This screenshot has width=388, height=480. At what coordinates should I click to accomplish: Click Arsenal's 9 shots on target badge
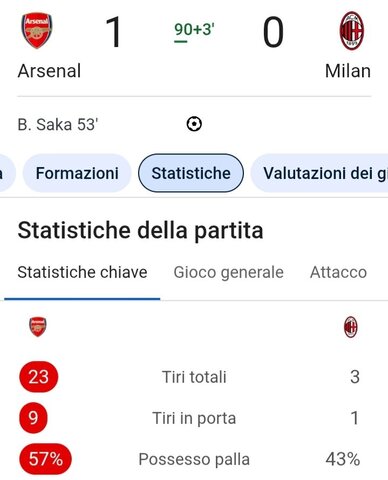click(33, 418)
